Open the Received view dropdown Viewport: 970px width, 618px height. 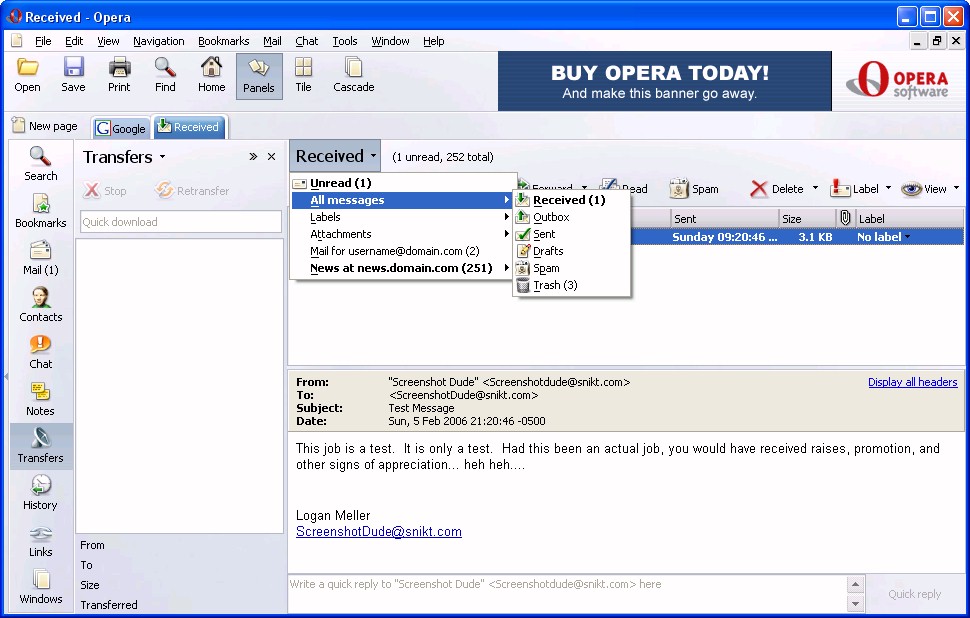coord(335,156)
